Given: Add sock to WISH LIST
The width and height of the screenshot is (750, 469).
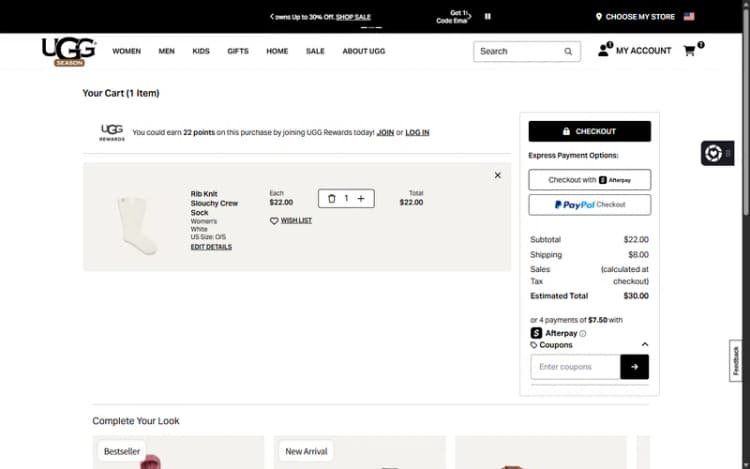Looking at the screenshot, I should pos(296,220).
